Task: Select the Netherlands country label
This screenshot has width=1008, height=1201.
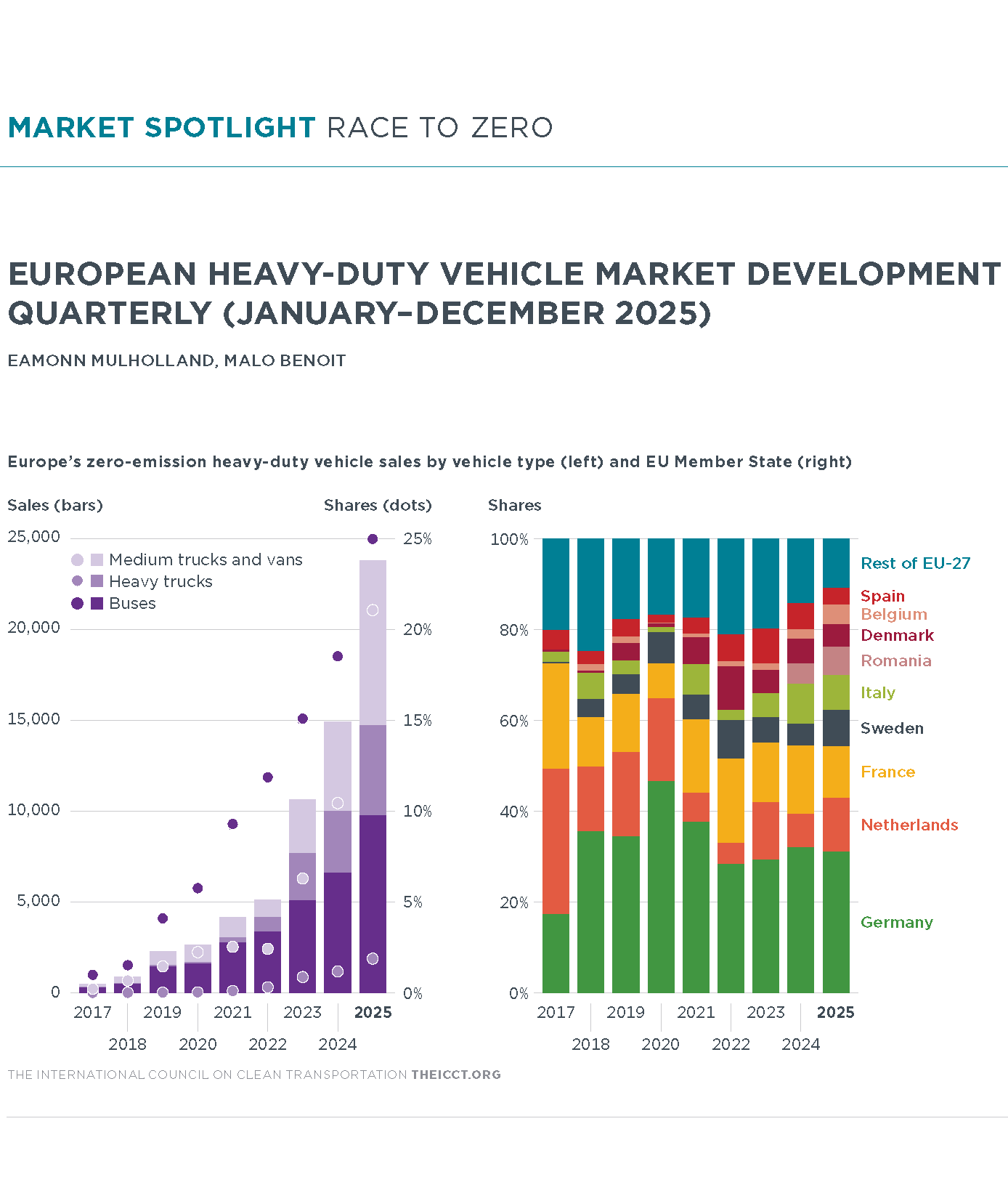Action: pyautogui.click(x=909, y=825)
